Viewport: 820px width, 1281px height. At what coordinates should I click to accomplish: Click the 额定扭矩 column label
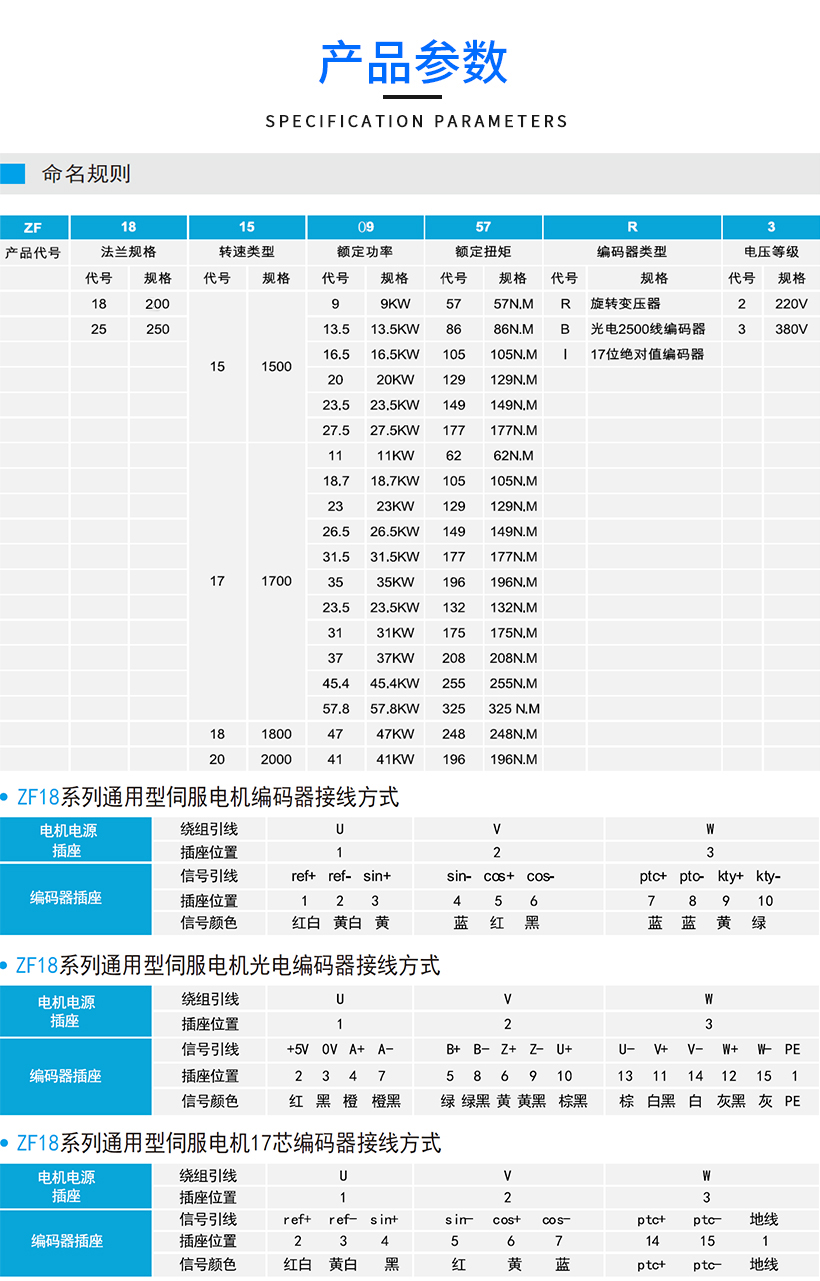[483, 252]
